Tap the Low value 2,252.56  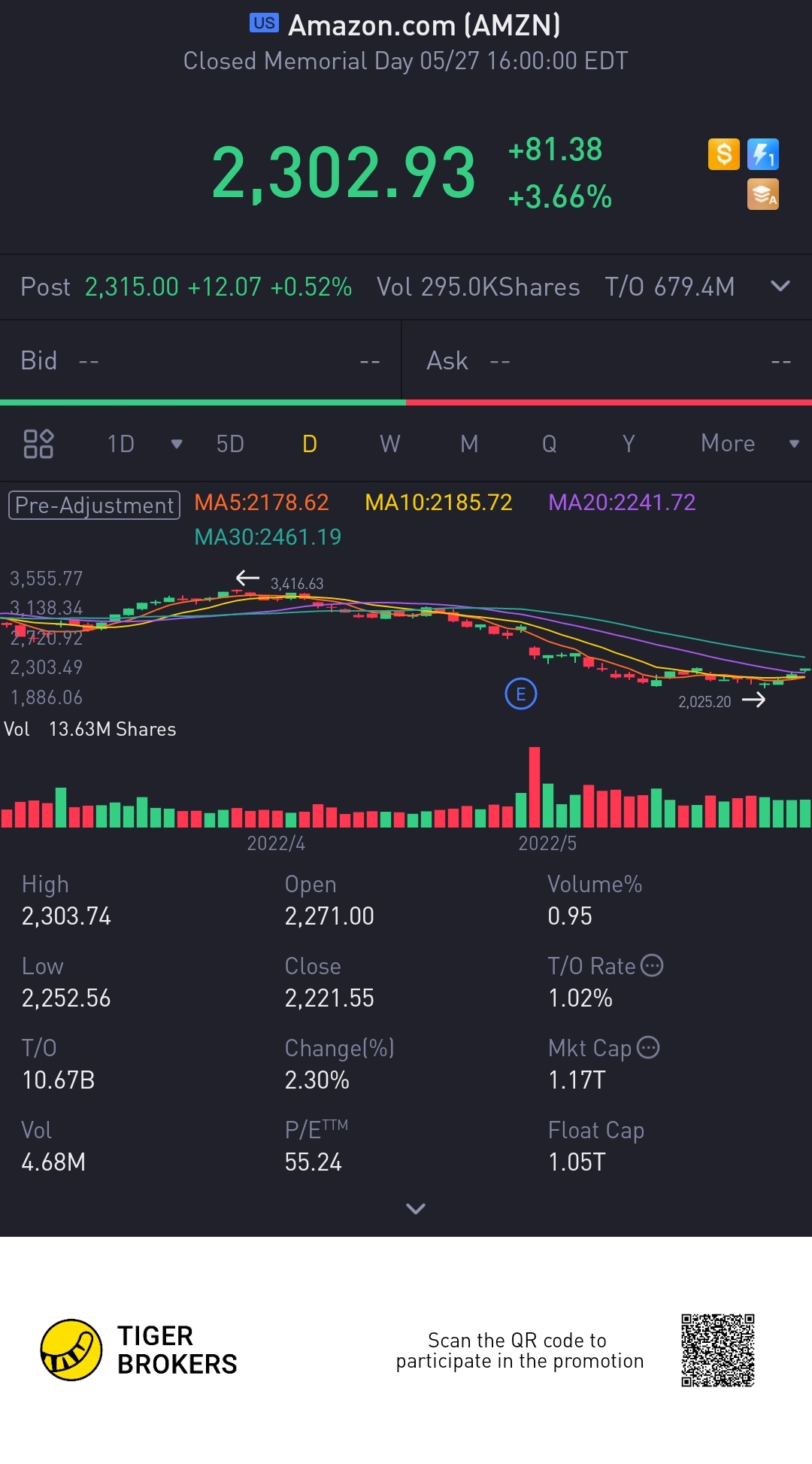66,998
